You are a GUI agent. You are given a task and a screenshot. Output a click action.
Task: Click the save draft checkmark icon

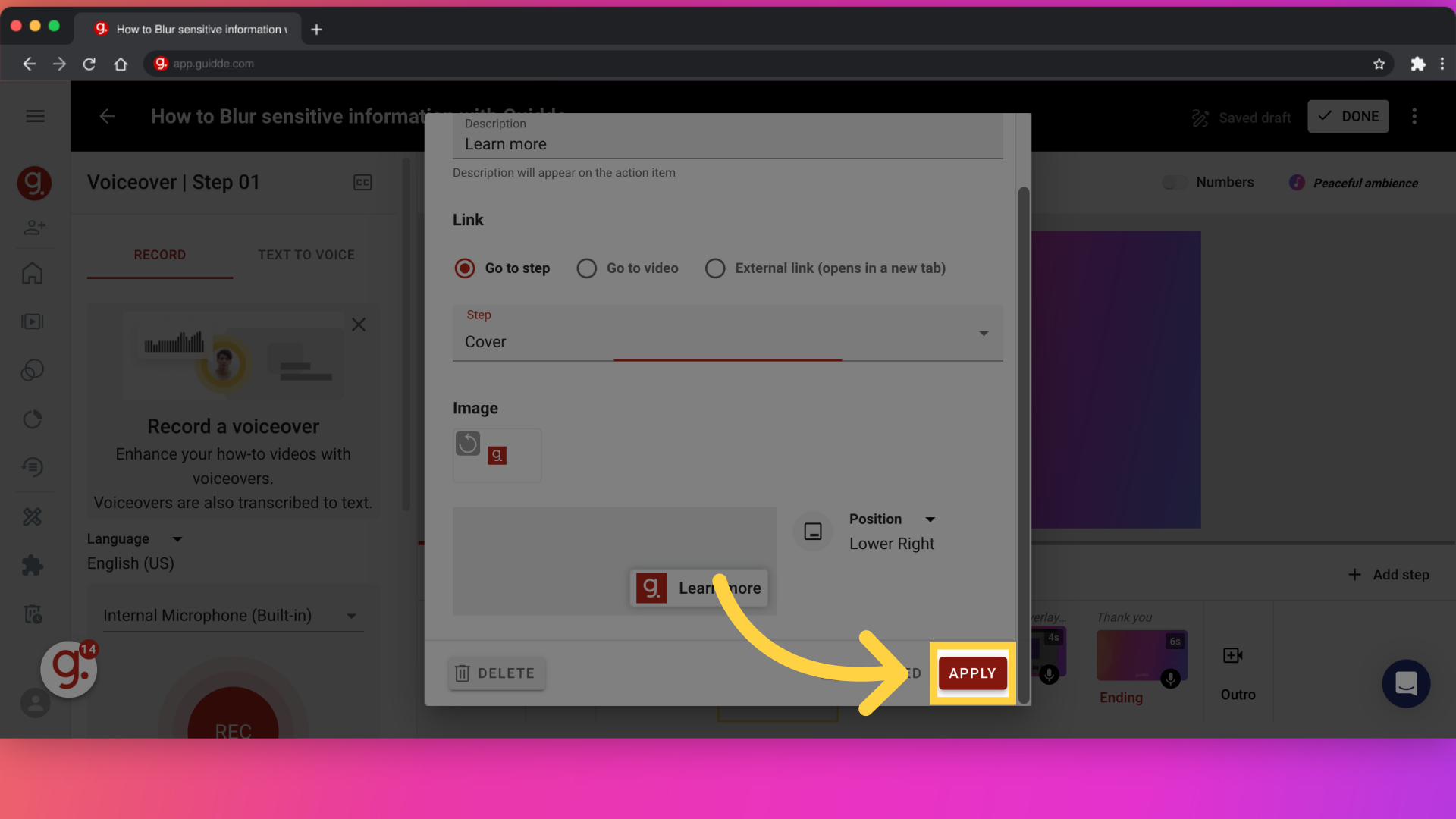(x=1326, y=116)
